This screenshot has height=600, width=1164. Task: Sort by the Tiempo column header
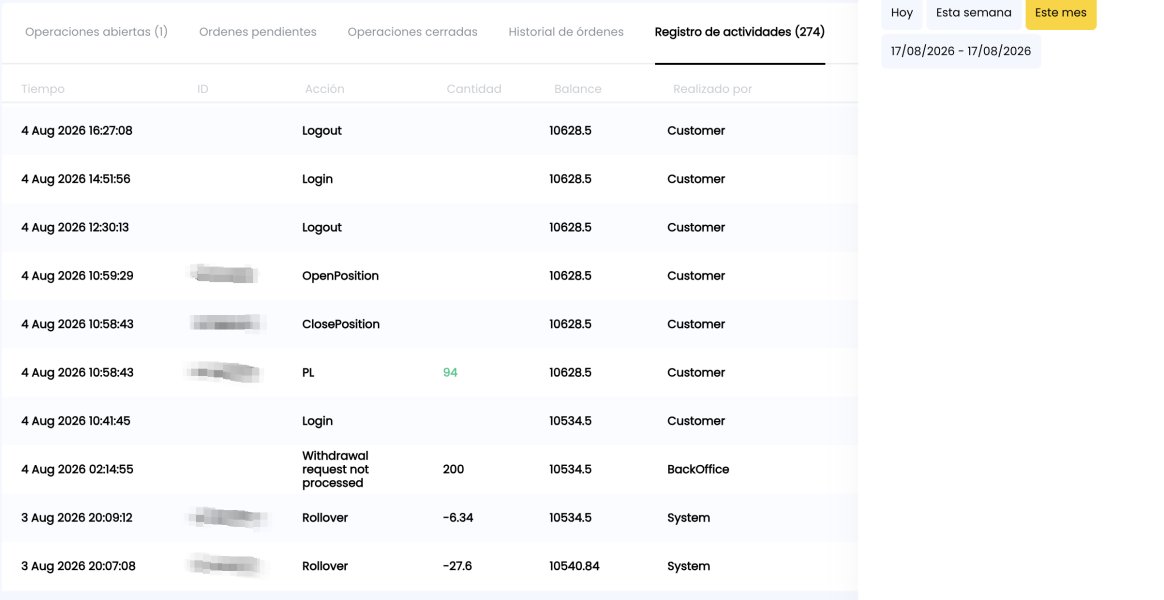point(42,89)
